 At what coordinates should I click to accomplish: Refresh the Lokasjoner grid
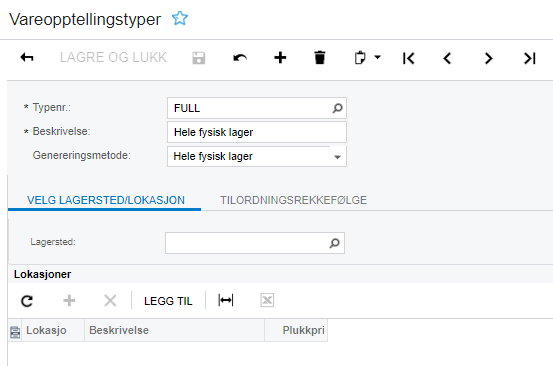pos(27,301)
